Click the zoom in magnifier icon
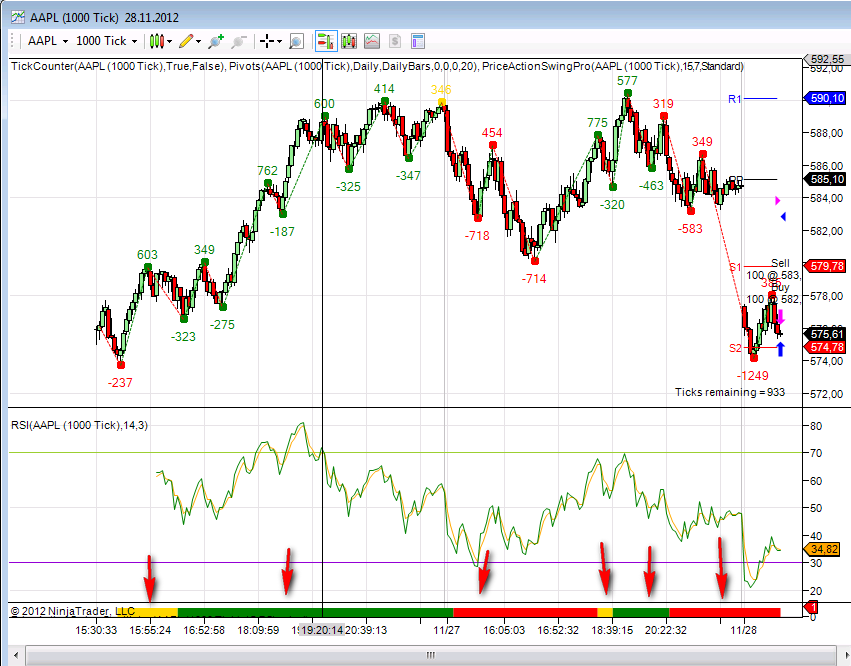 216,41
